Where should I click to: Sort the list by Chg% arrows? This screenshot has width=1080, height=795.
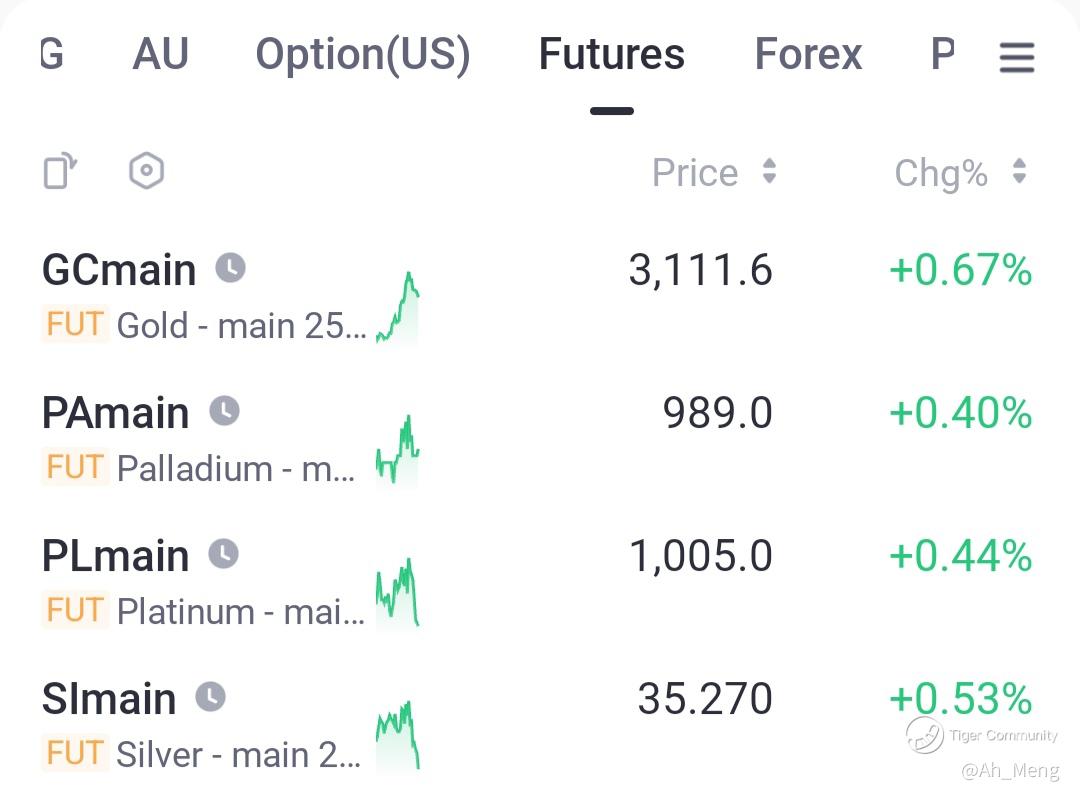[1019, 172]
